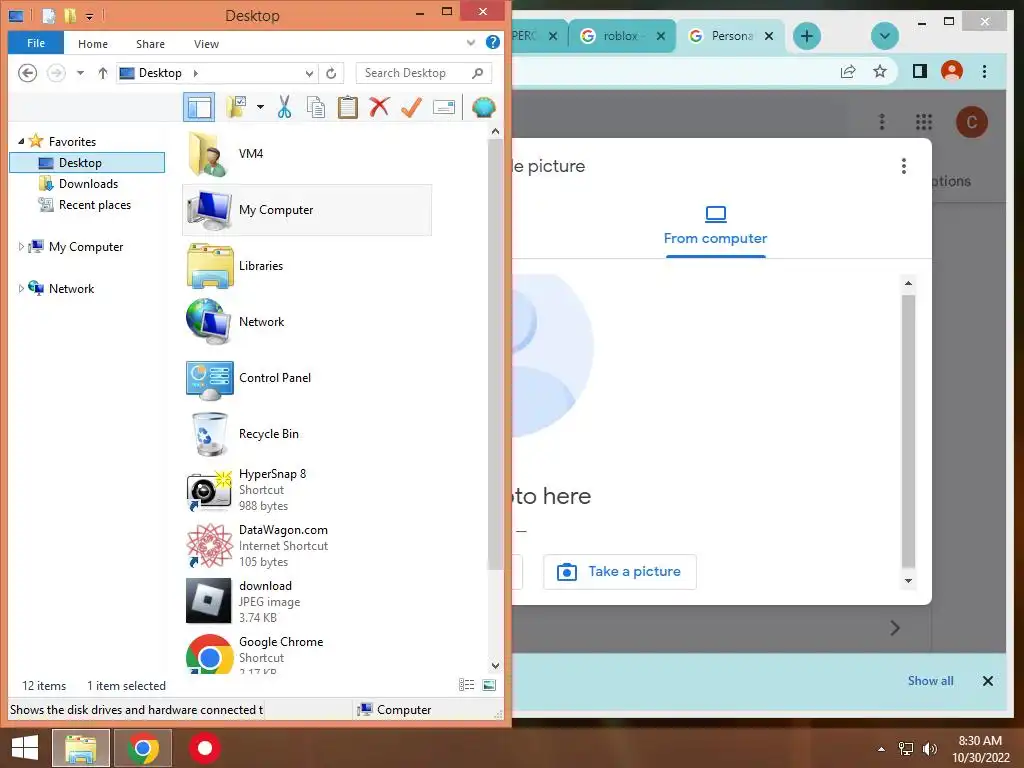Select the Google Chrome shortcut
Image resolution: width=1024 pixels, height=768 pixels.
pyautogui.click(x=307, y=653)
